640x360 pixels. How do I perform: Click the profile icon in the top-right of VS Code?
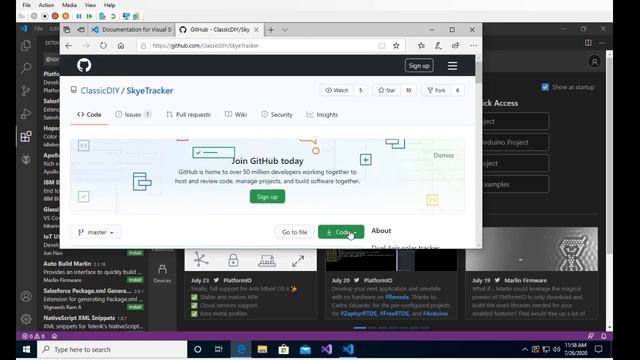point(594,62)
